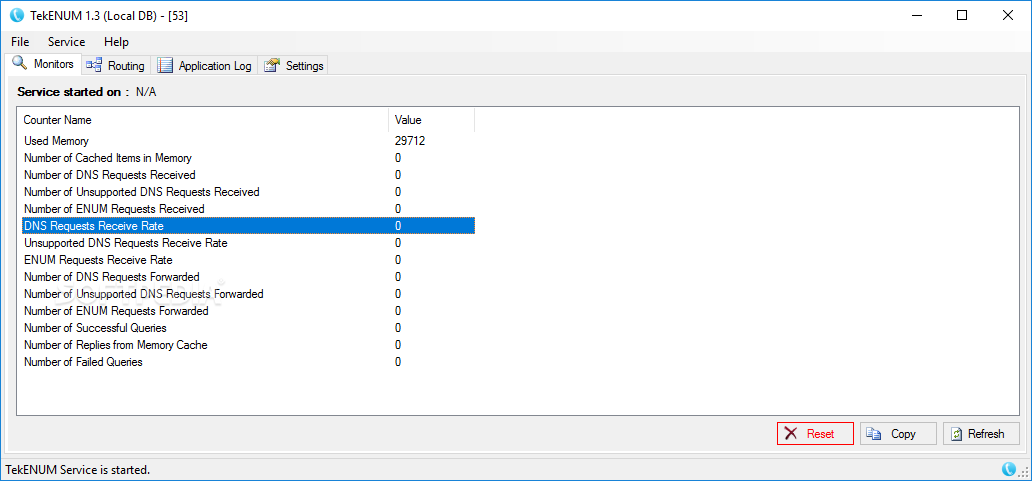The image size is (1032, 481).
Task: Click the 29712 Used Memory value
Action: tap(409, 141)
